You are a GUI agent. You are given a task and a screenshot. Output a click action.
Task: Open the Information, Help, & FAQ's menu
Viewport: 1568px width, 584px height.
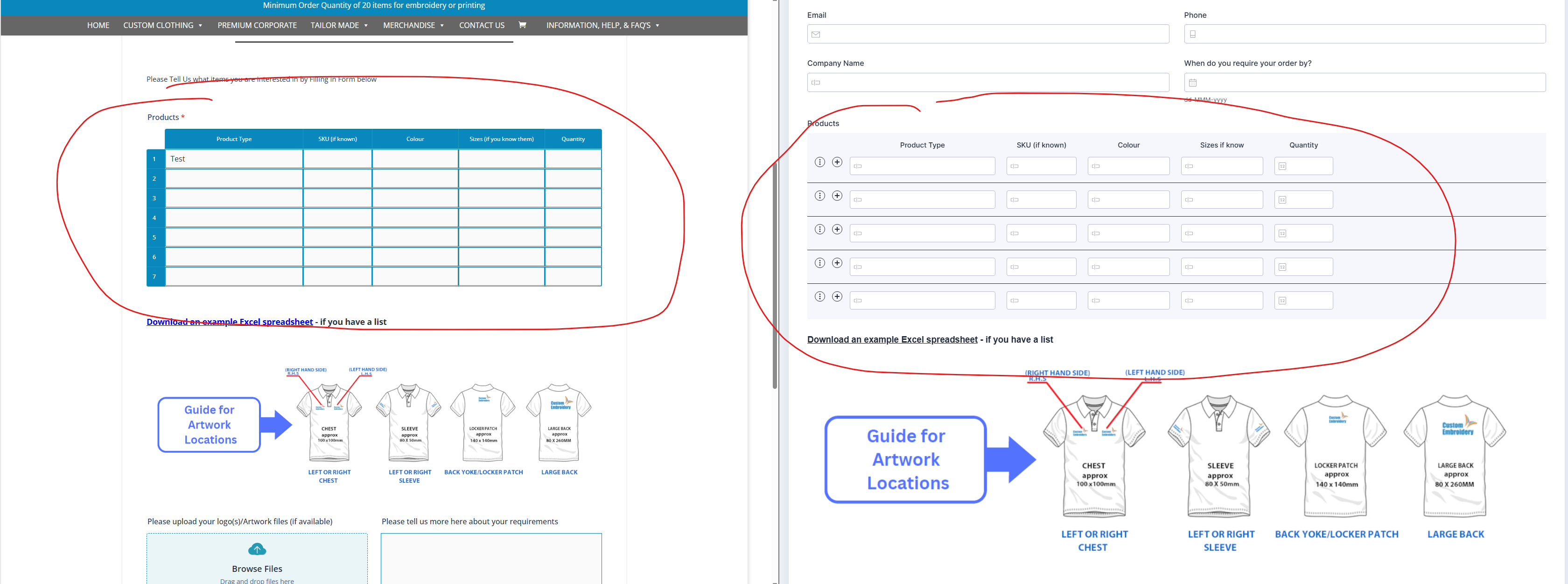coord(602,25)
